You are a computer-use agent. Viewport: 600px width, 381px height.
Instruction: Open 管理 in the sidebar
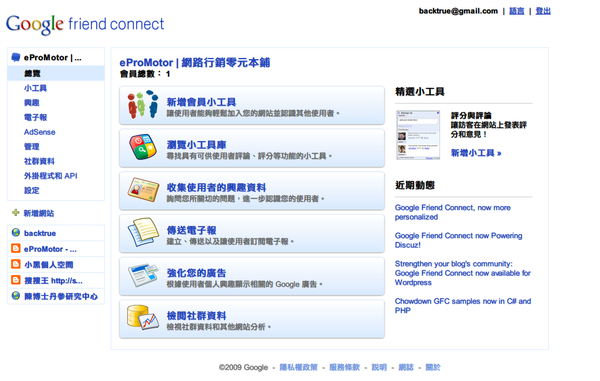tap(31, 147)
